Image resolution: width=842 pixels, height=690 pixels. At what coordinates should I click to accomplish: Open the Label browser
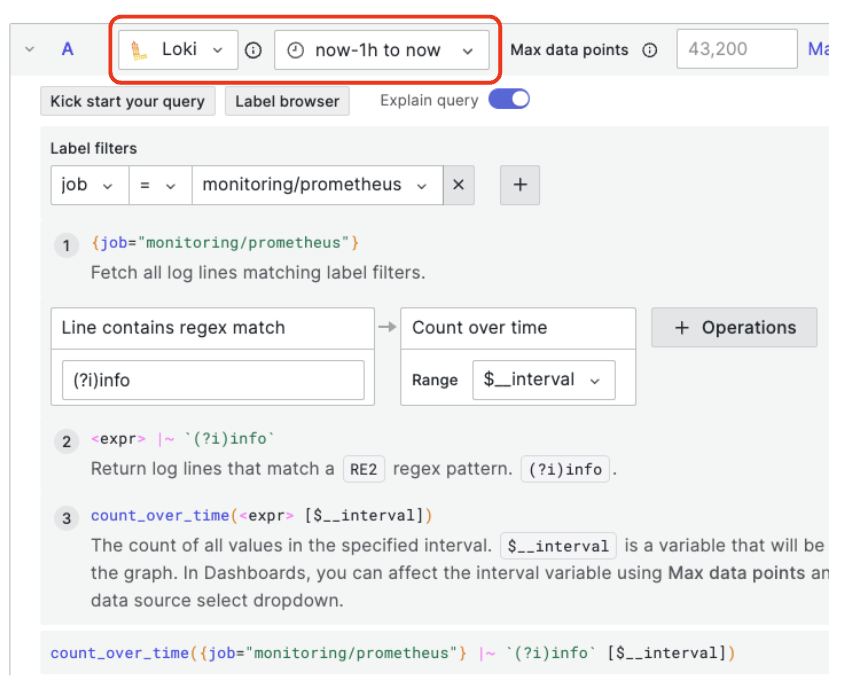coord(287,101)
